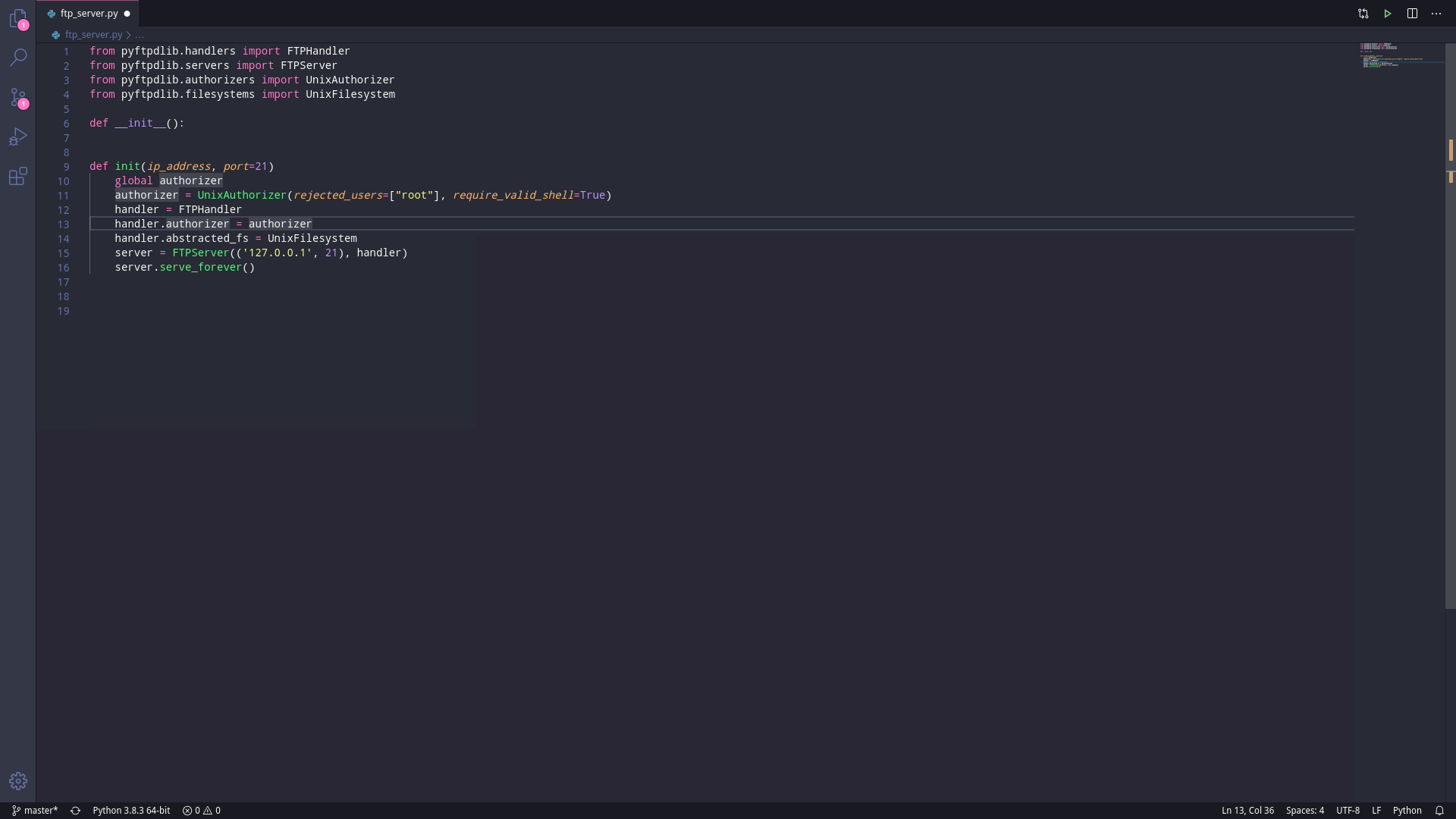
Task: Select the Python 3.8.3 64-bit interpreter
Action: click(131, 810)
